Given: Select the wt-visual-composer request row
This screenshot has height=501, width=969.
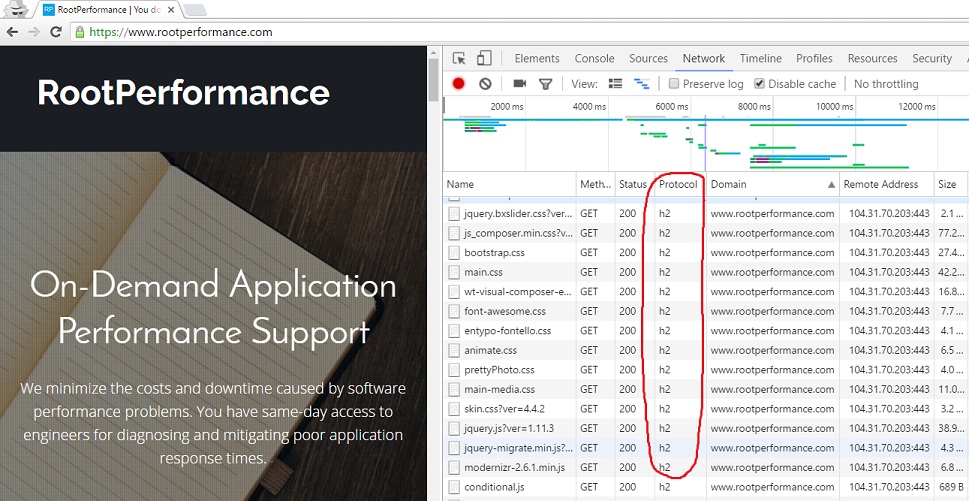Looking at the screenshot, I should 706,292.
